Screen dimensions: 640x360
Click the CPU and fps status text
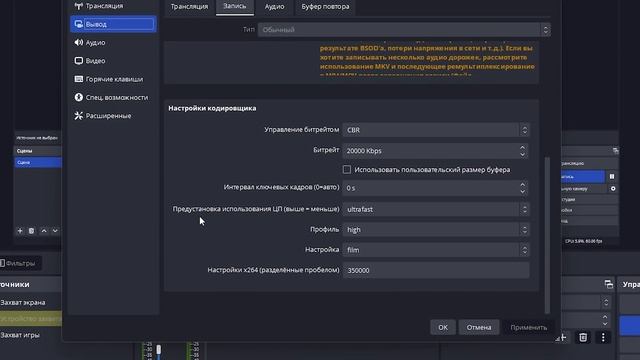pos(584,241)
